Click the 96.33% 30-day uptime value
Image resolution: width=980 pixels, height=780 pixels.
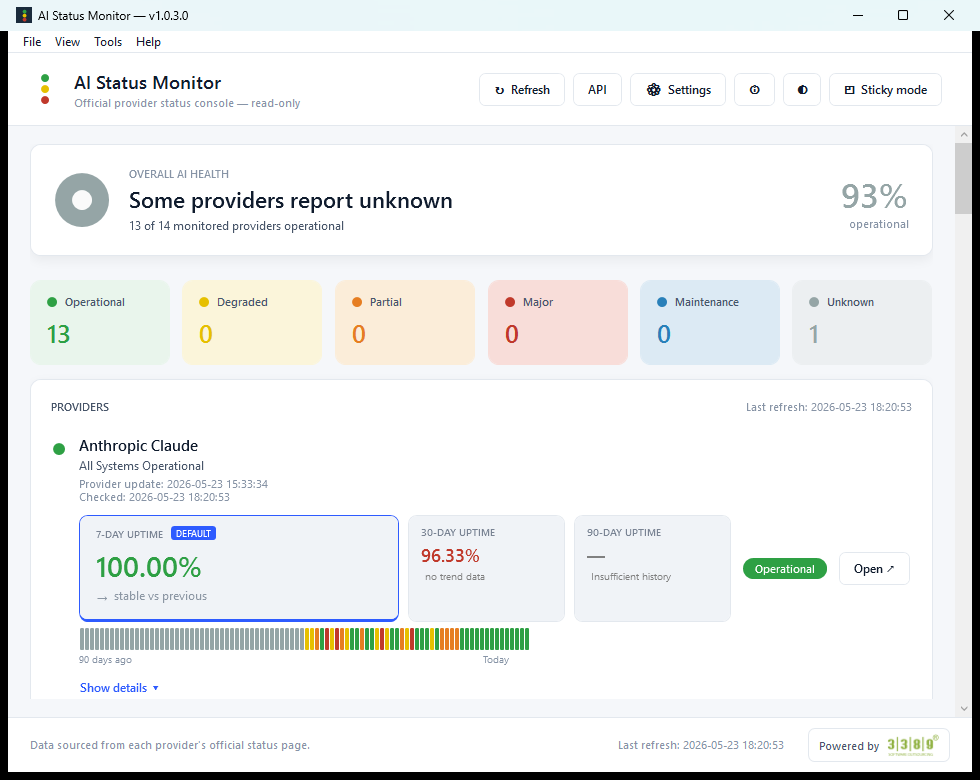pyautogui.click(x=450, y=556)
